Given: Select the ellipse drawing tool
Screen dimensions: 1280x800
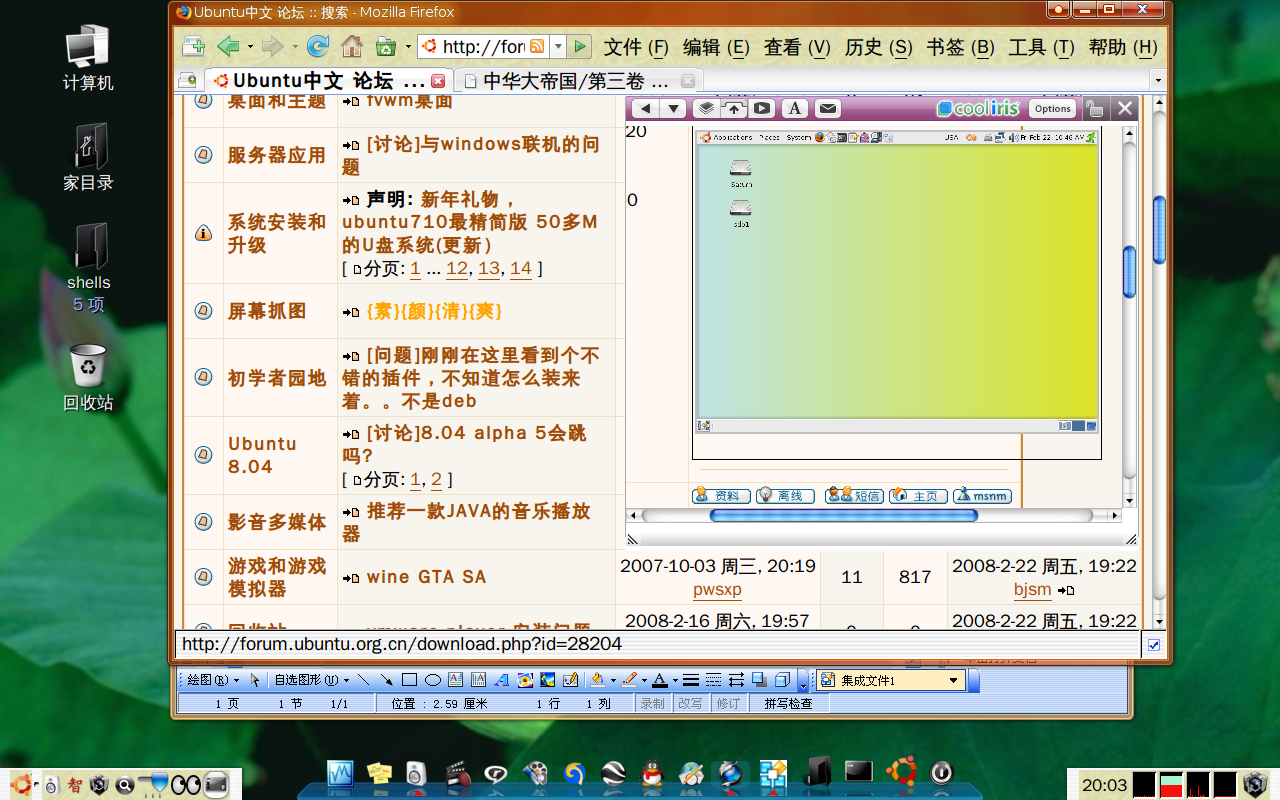Looking at the screenshot, I should (x=432, y=680).
